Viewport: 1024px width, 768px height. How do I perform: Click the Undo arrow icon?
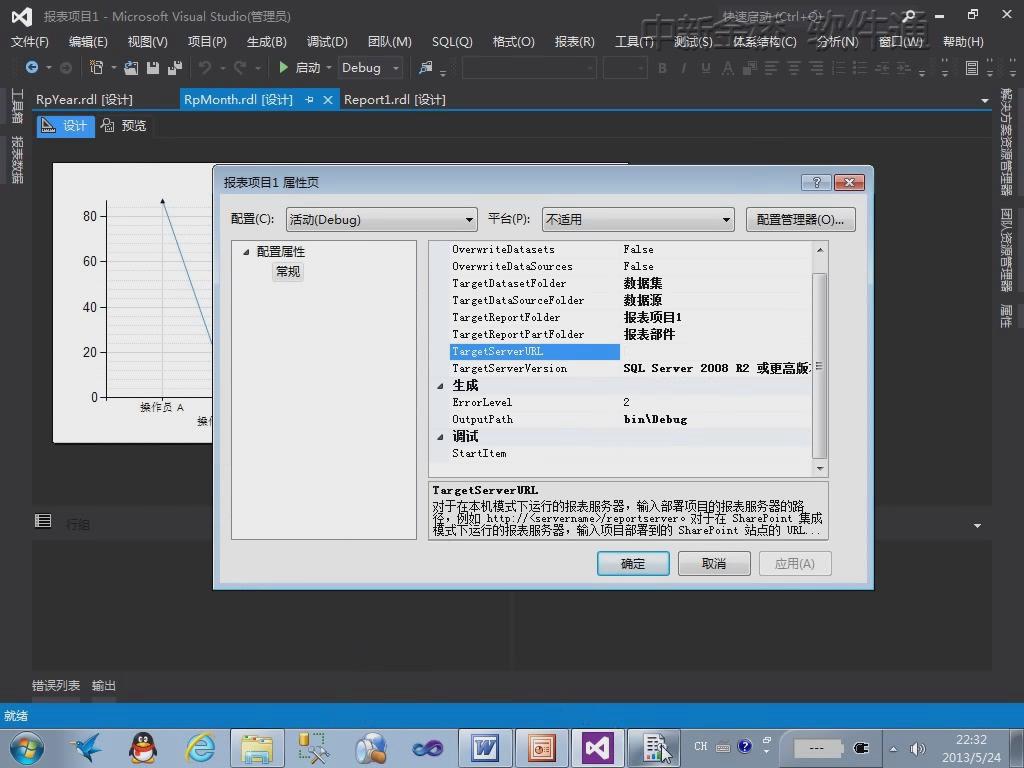pos(205,67)
